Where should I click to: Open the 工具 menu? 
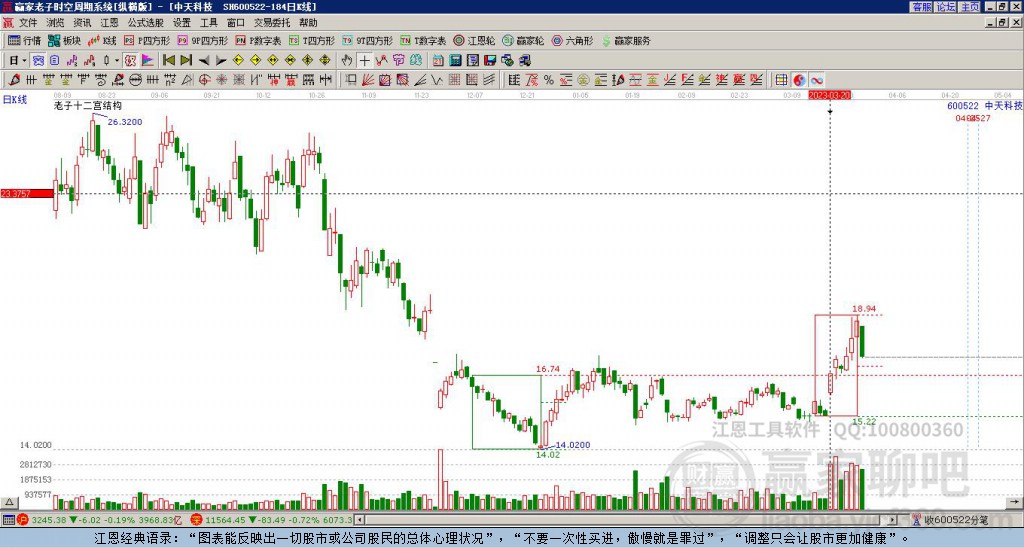tap(208, 23)
